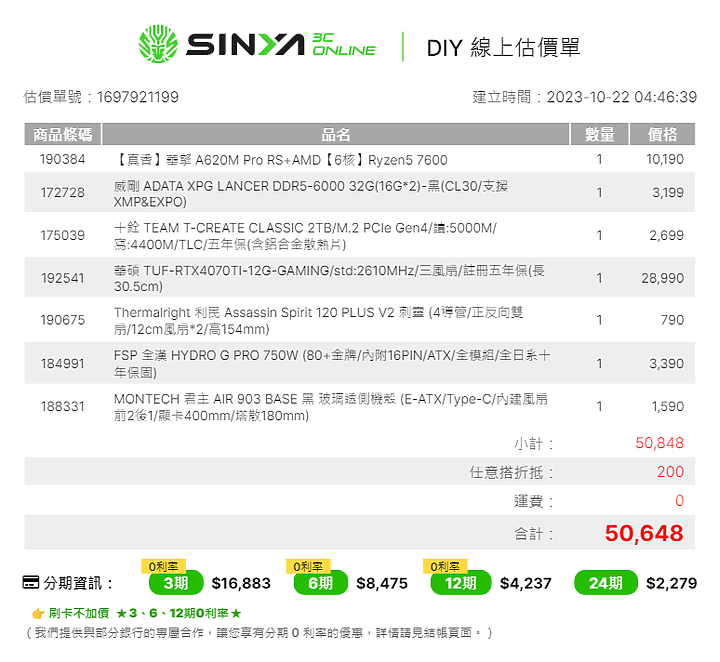The image size is (720, 662).
Task: Click product barcode 188331
Action: 62,407
